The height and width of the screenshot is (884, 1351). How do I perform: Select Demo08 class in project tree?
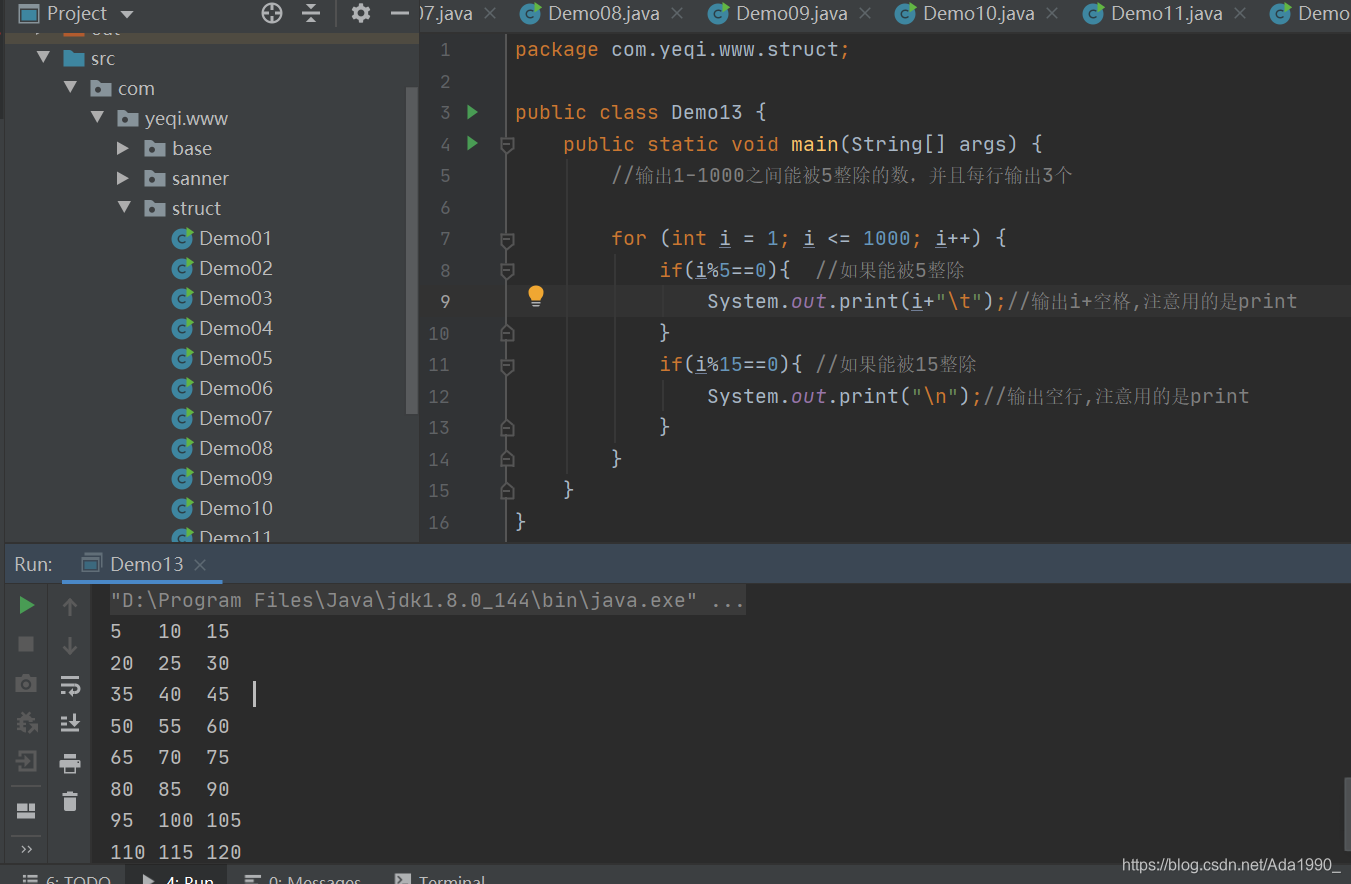point(222,448)
